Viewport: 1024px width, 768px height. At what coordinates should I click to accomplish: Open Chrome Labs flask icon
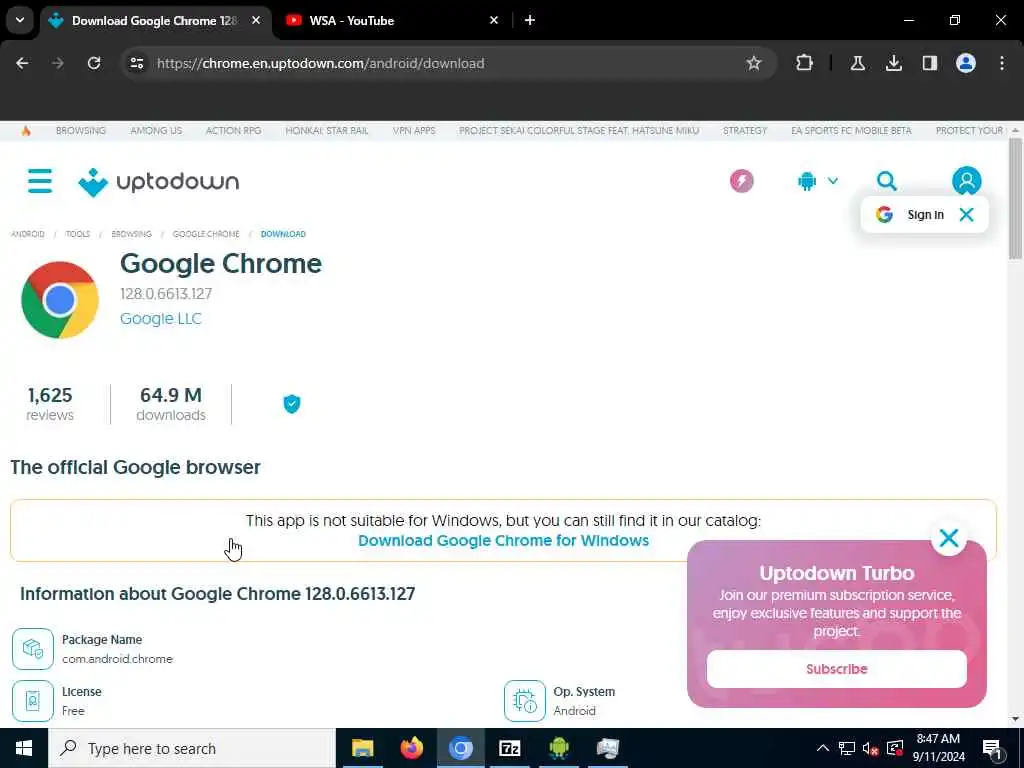(x=857, y=63)
